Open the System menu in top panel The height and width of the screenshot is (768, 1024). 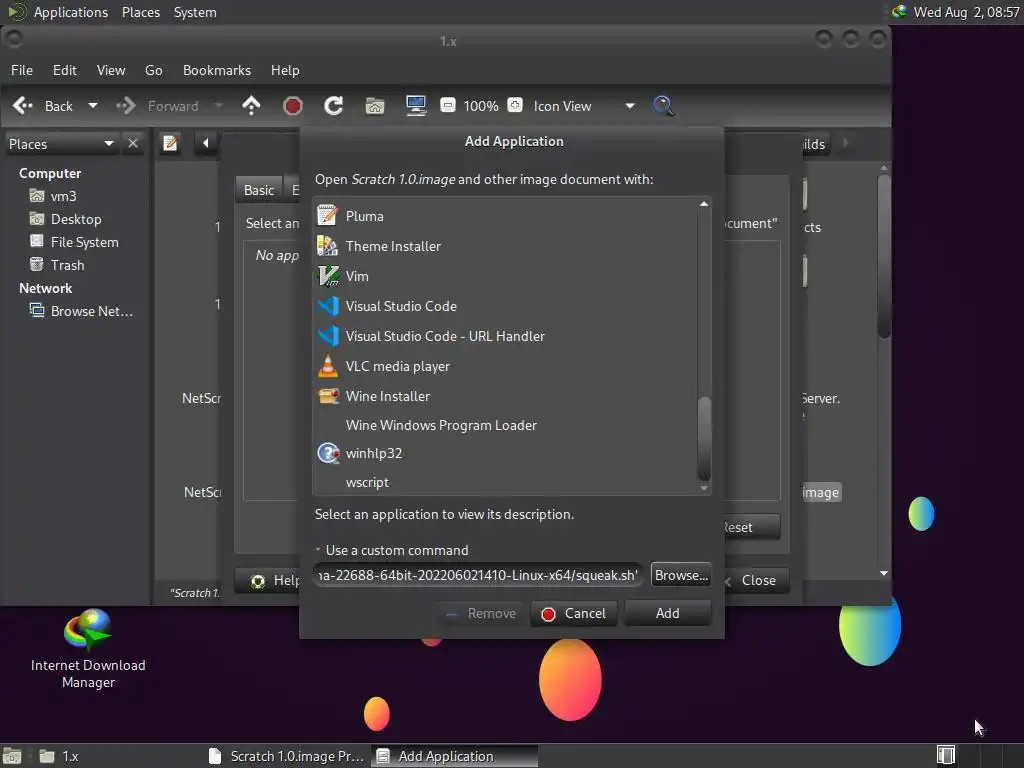[195, 12]
